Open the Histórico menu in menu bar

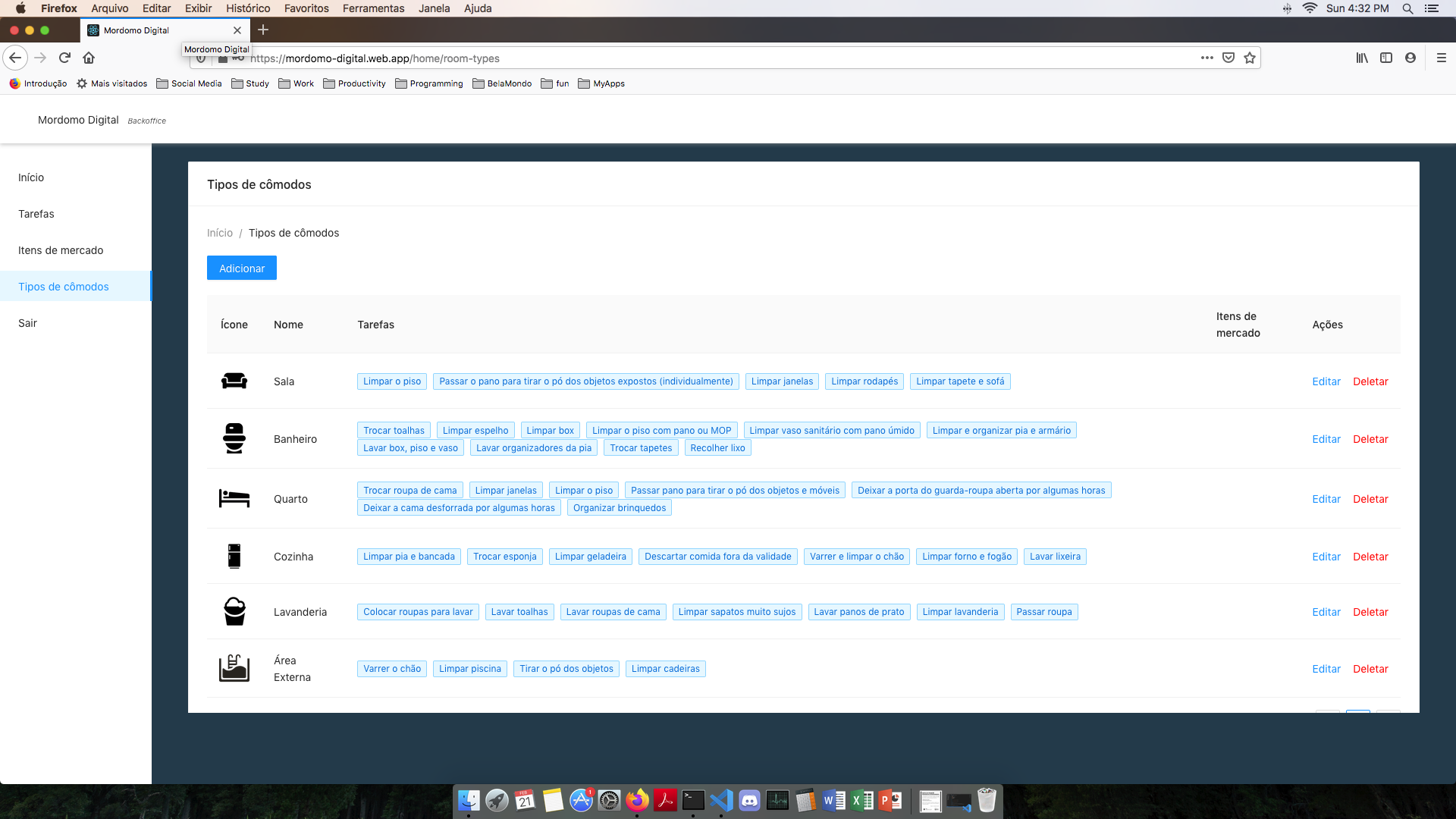[248, 8]
